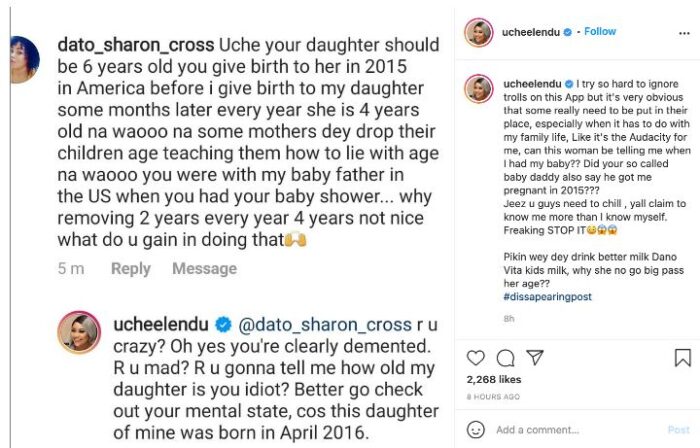The height and width of the screenshot is (448, 700).
Task: Follow ucheelendu
Action: point(600,32)
